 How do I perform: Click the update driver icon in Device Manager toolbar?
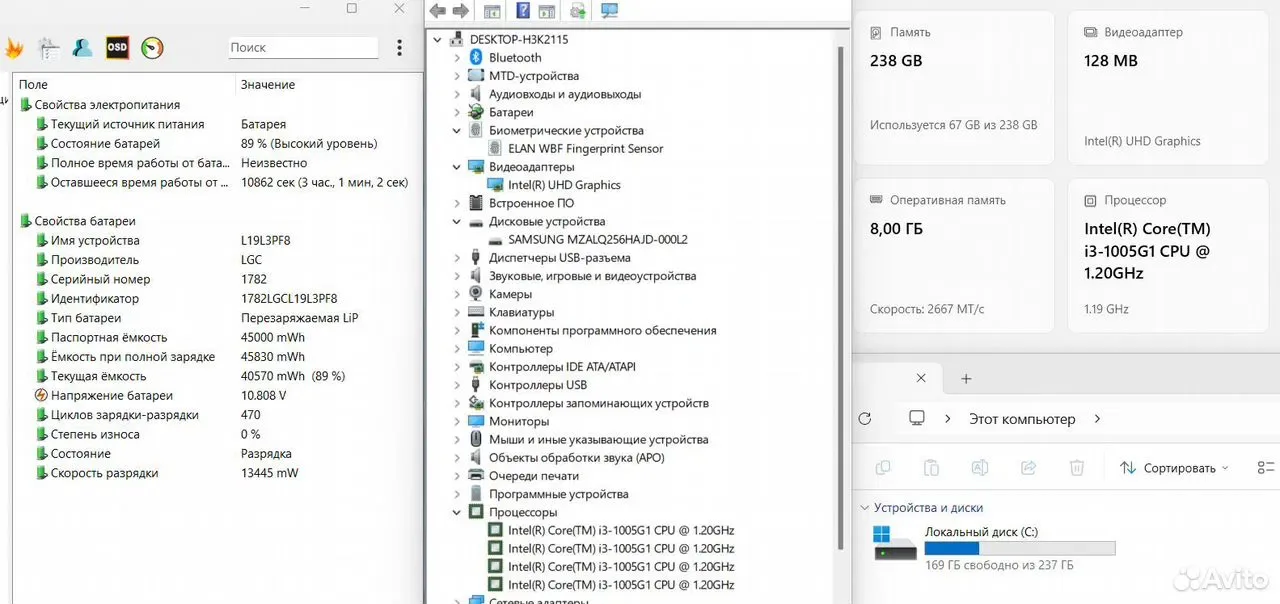[577, 11]
